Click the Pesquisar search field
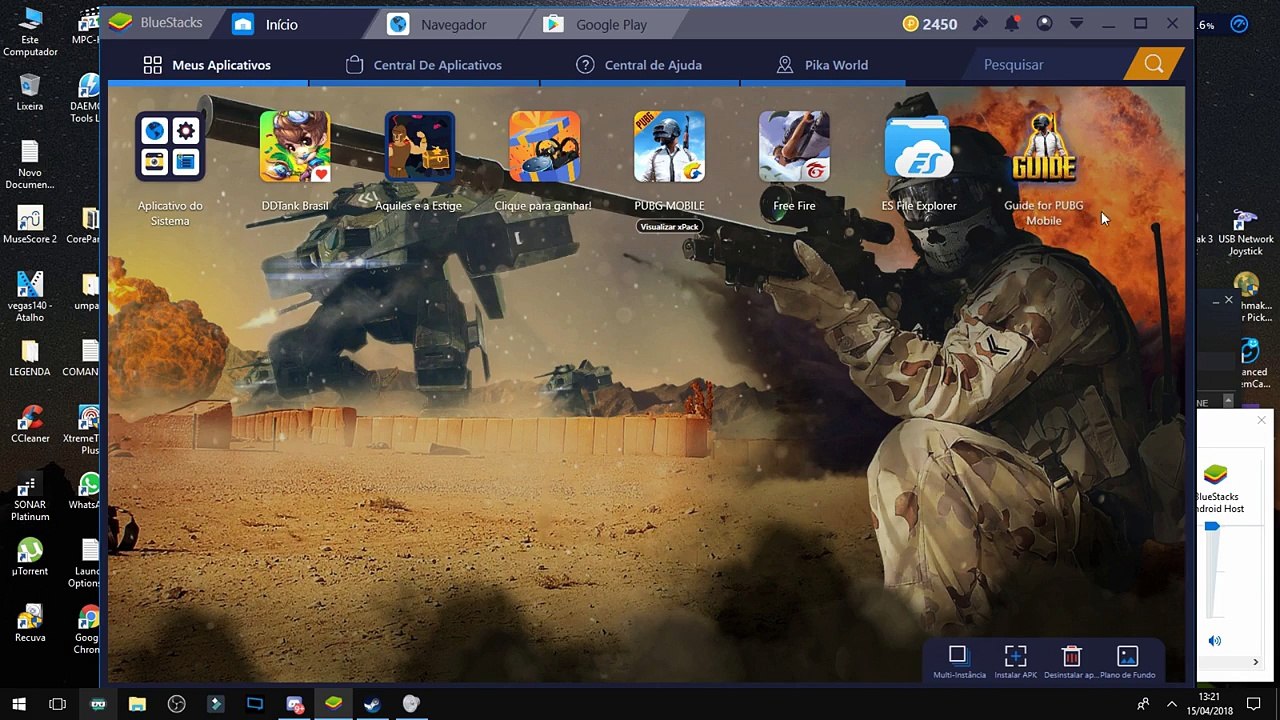Screen dimensions: 1280x720 tap(1045, 65)
